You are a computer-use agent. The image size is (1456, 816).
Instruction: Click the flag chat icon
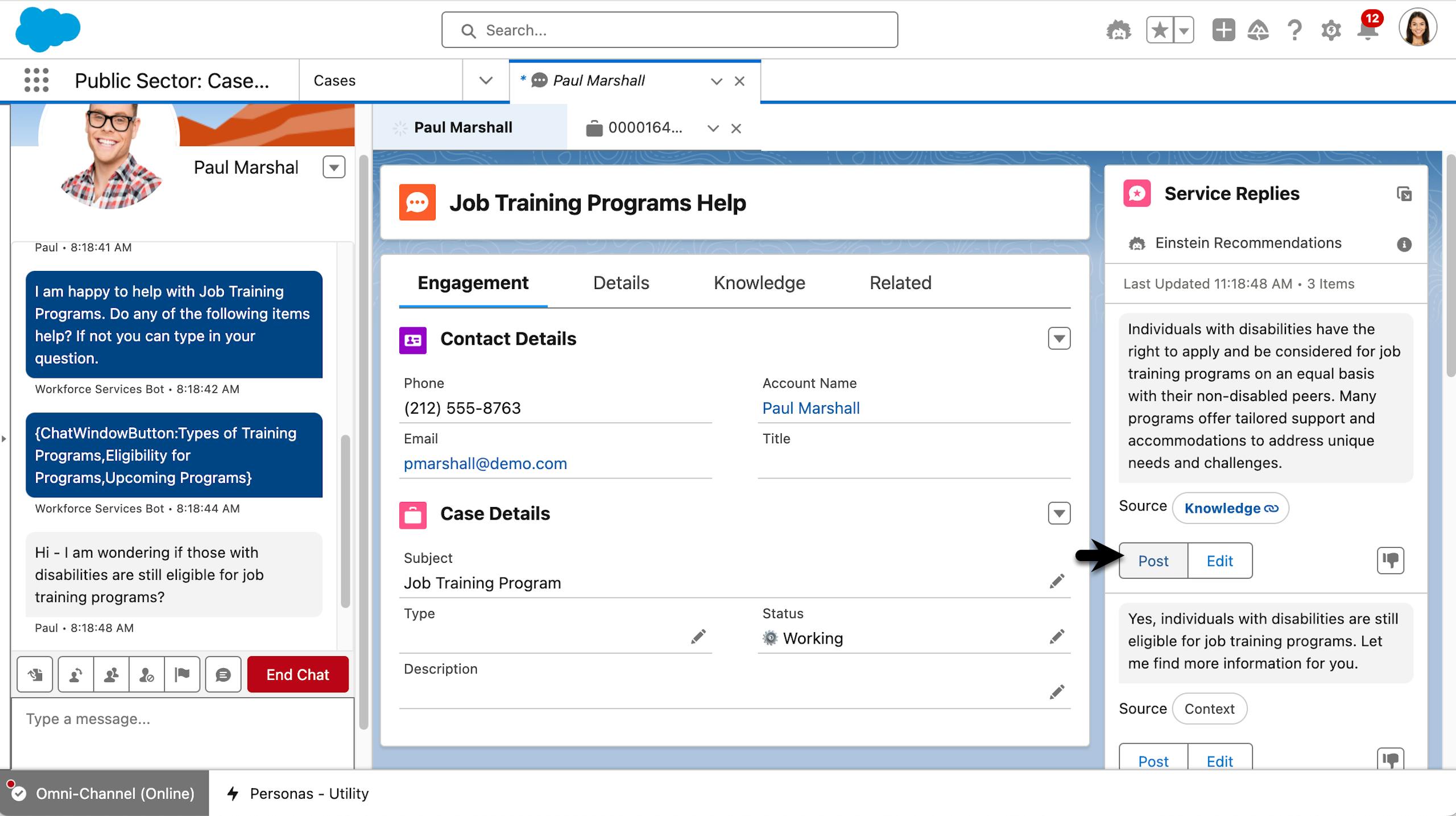(x=182, y=674)
